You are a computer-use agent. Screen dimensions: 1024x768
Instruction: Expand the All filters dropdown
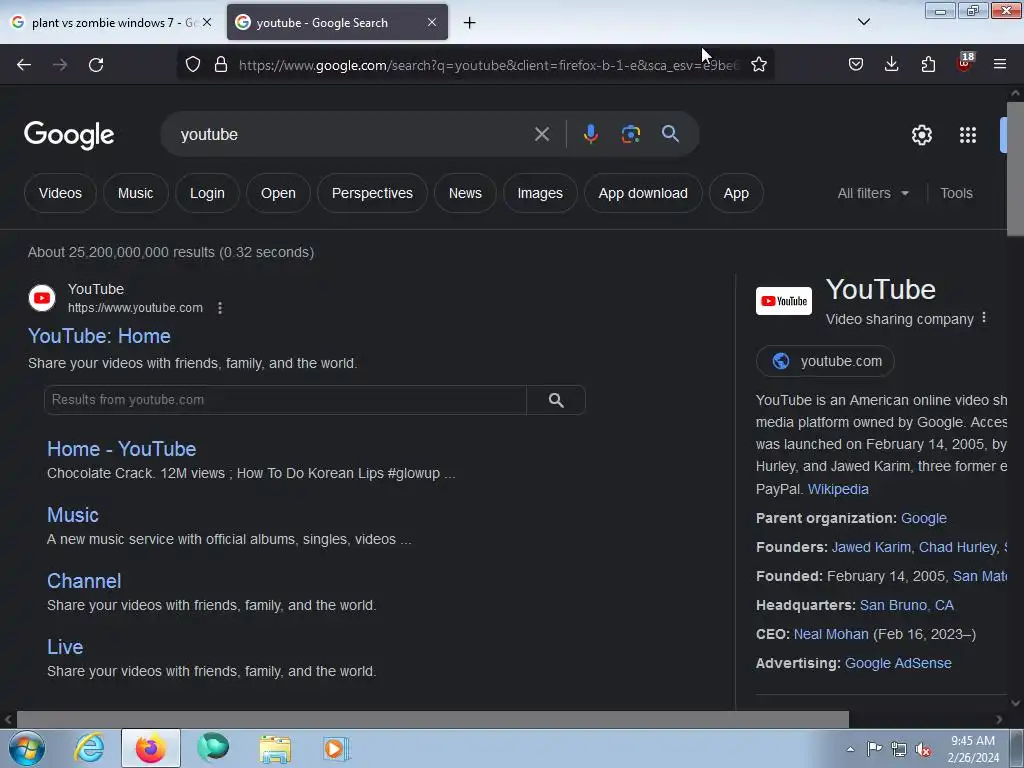[x=873, y=193]
